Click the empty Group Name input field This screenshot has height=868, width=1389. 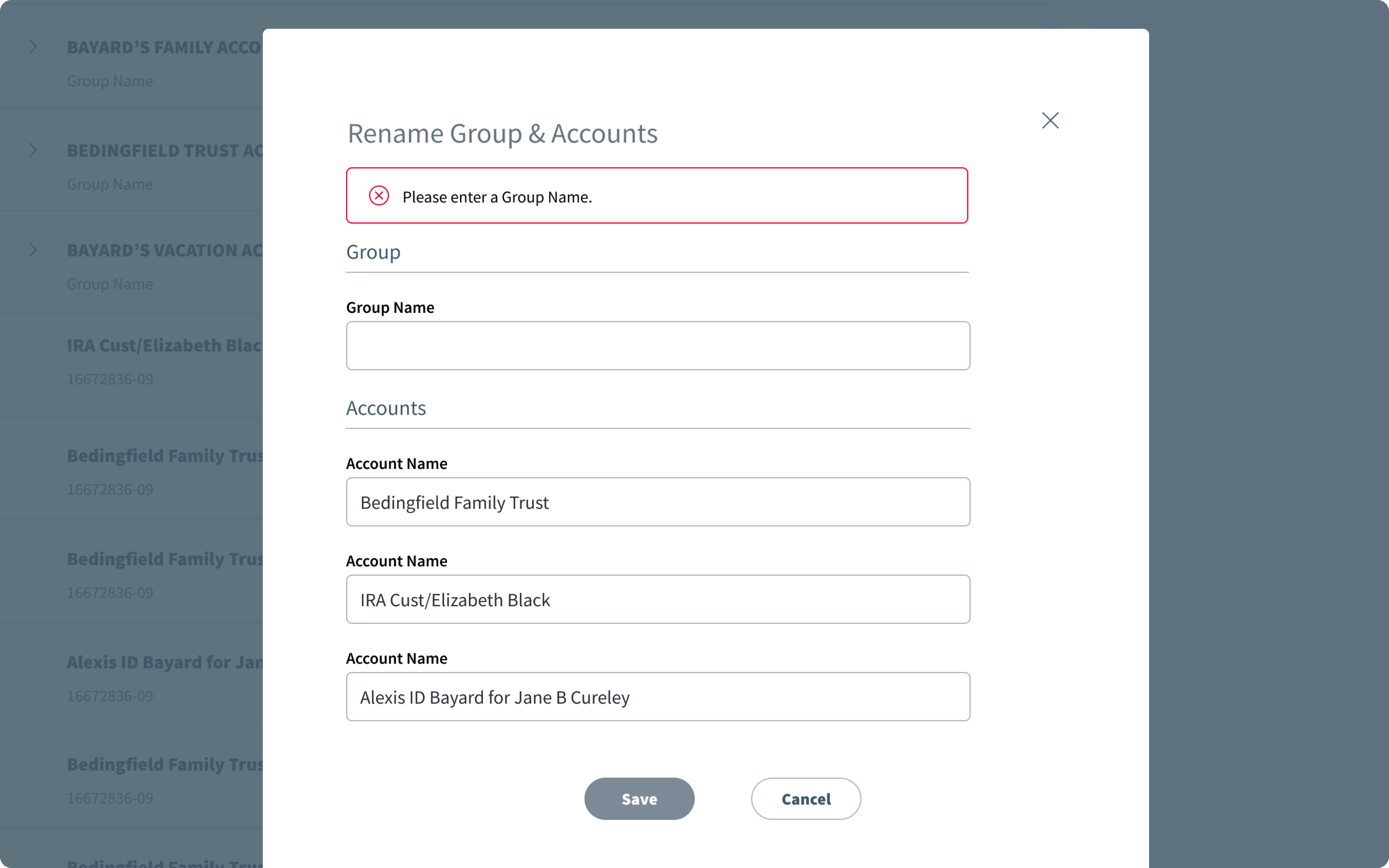[x=658, y=346]
